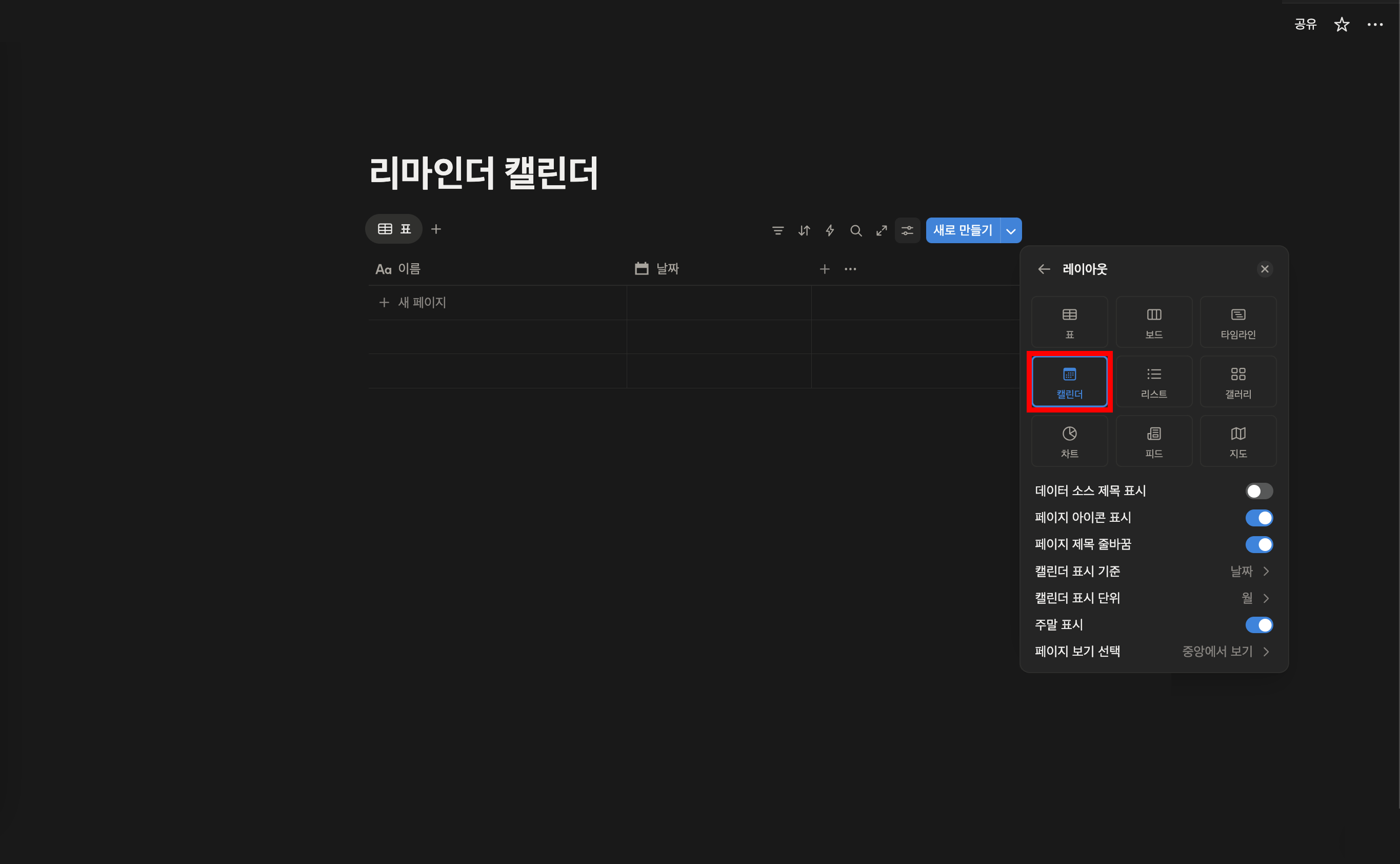Select the 타임라인 timeline layout

[1237, 322]
